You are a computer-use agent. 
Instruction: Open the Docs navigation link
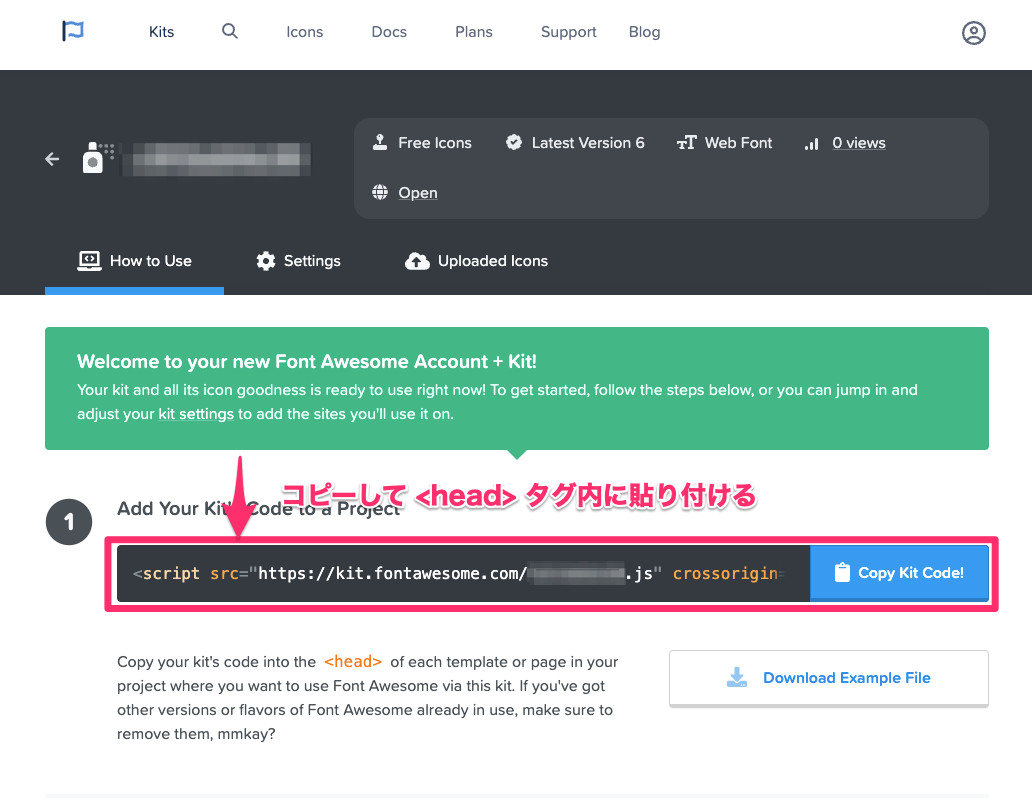pyautogui.click(x=389, y=32)
